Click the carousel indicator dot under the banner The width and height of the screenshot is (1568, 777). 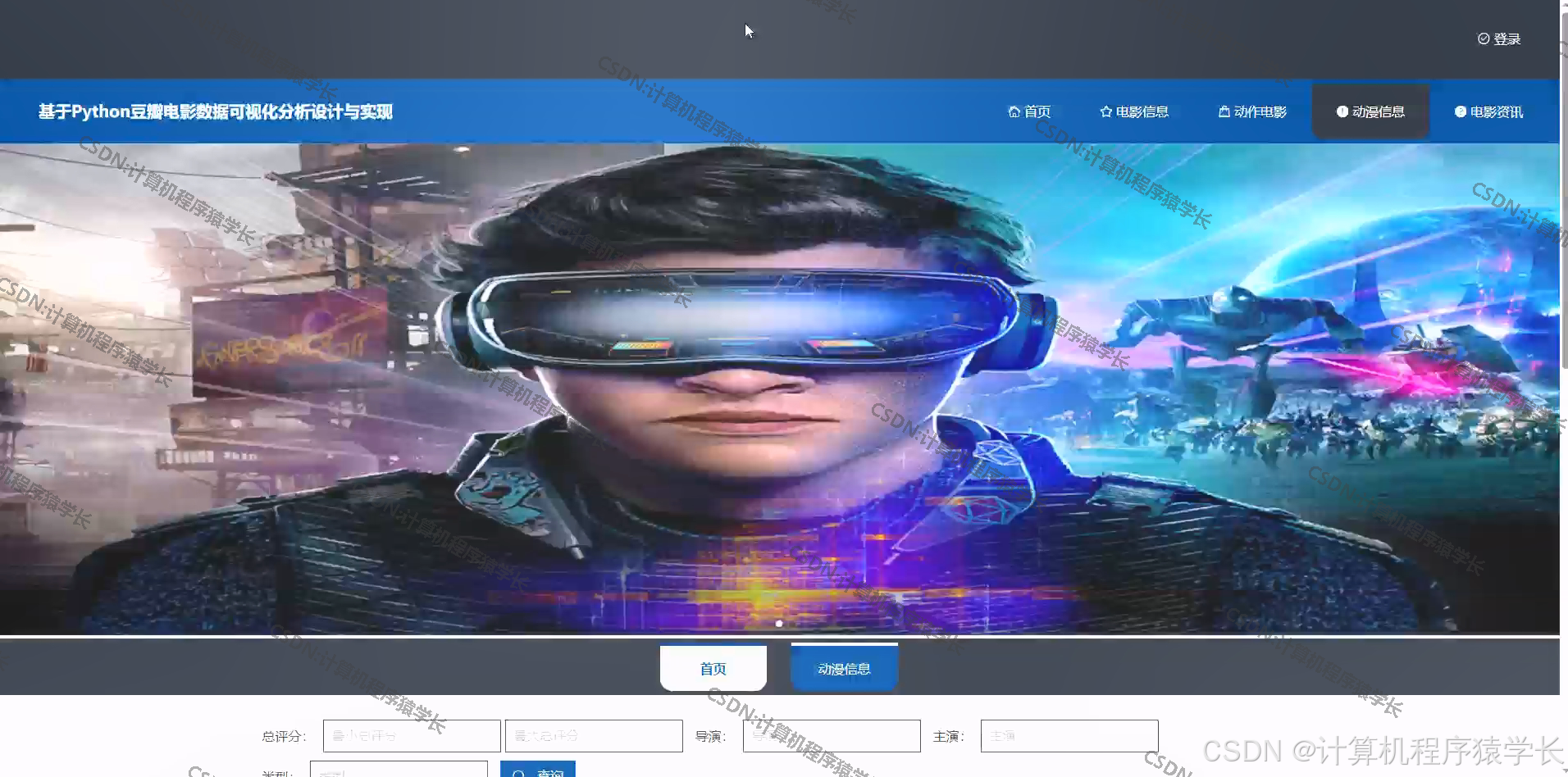[x=778, y=624]
